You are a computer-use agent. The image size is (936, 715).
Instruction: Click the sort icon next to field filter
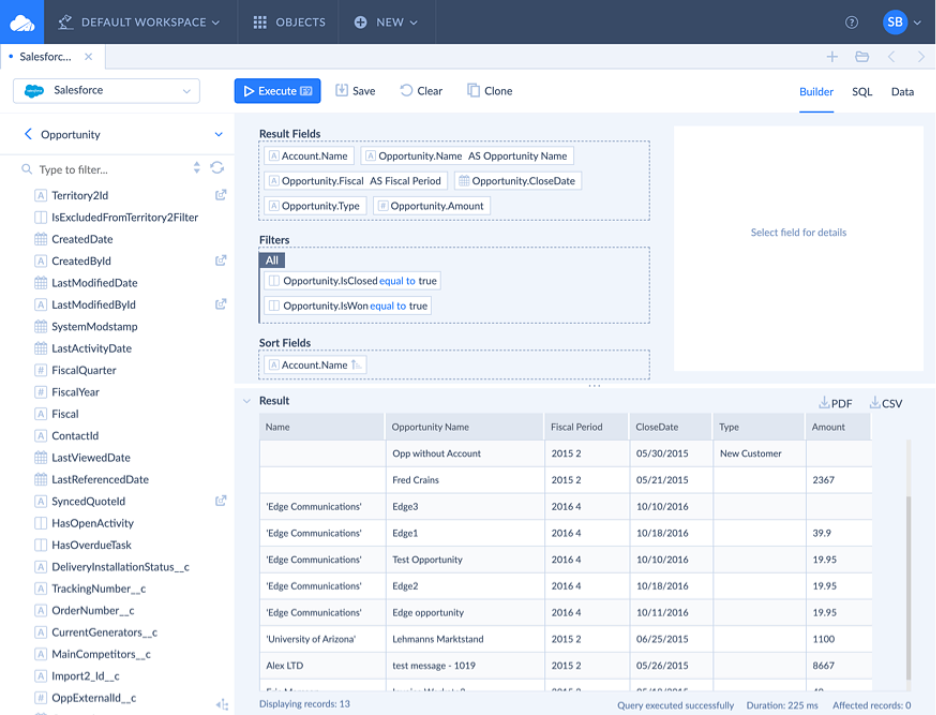(196, 168)
